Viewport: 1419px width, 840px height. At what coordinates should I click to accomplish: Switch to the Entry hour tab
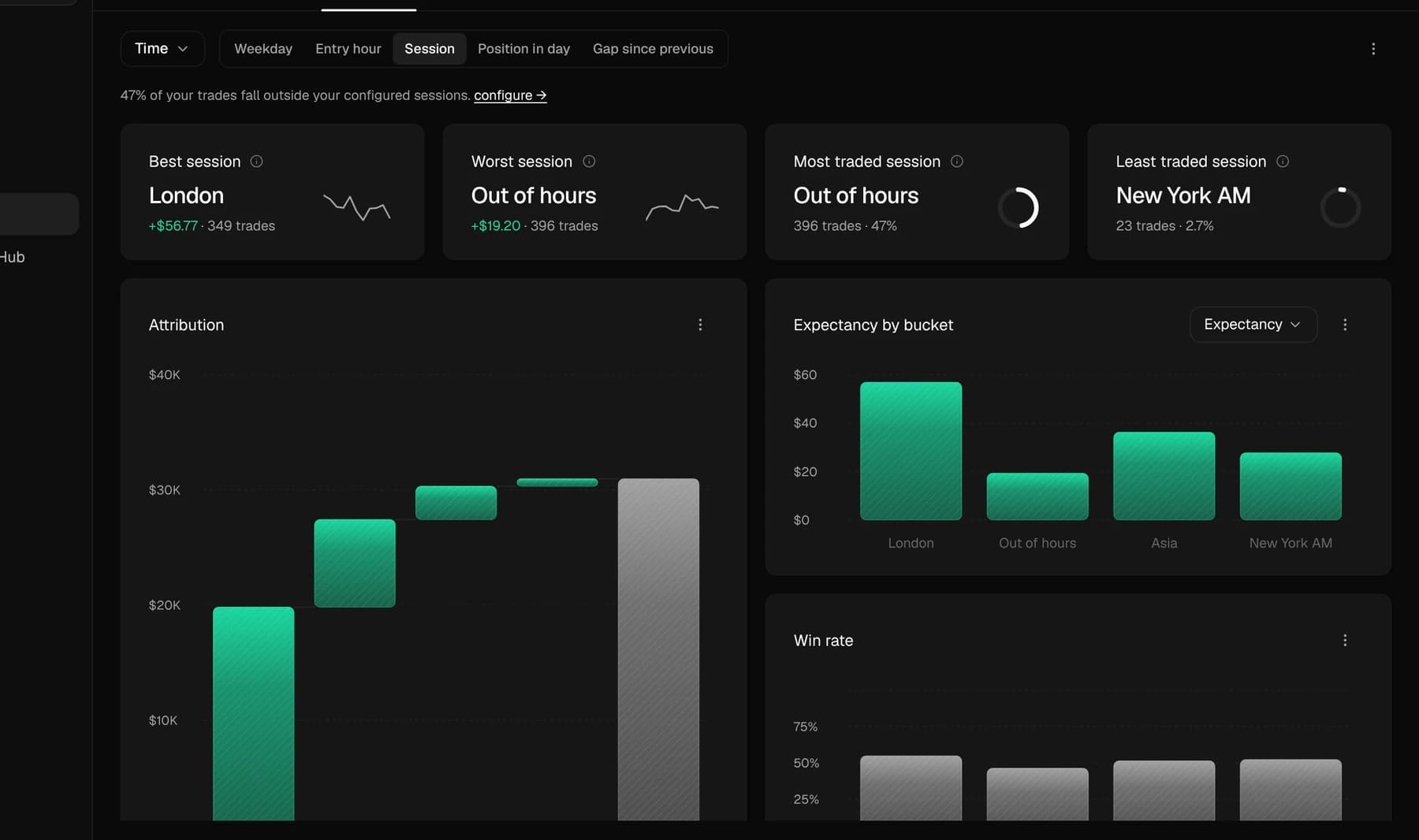(348, 49)
